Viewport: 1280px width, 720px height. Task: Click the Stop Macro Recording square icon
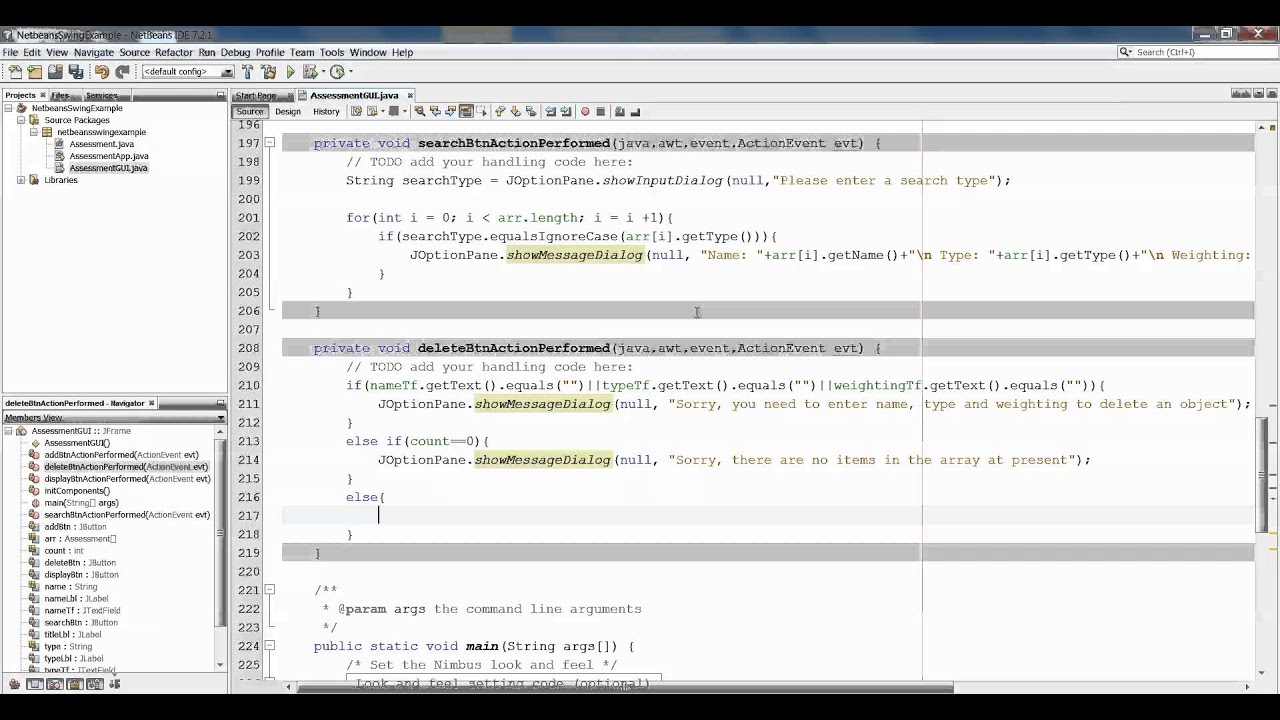(600, 111)
